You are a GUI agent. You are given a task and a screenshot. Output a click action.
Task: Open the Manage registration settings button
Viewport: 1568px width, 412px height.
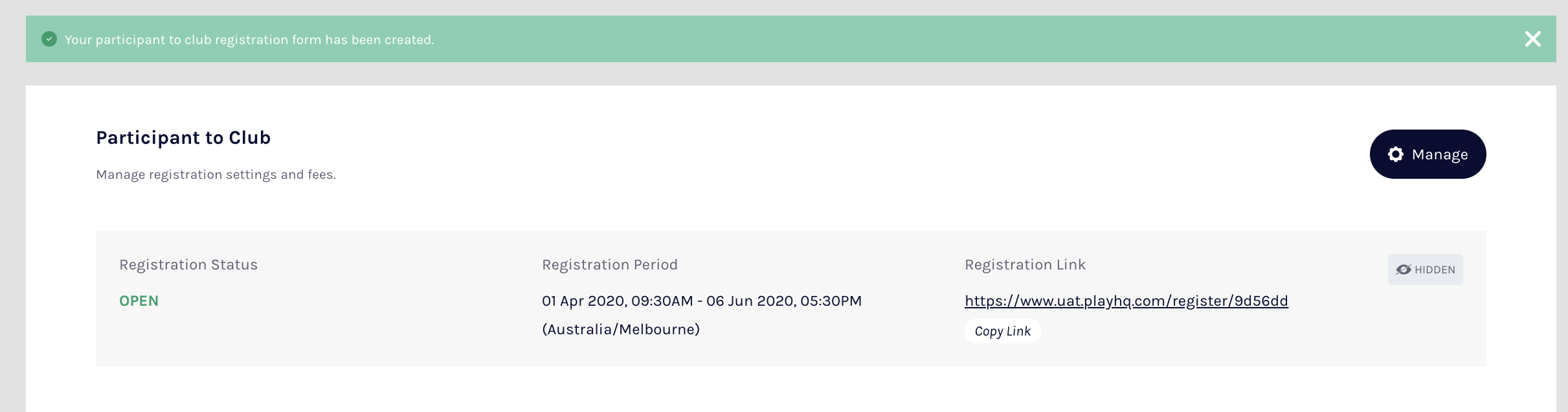1428,154
